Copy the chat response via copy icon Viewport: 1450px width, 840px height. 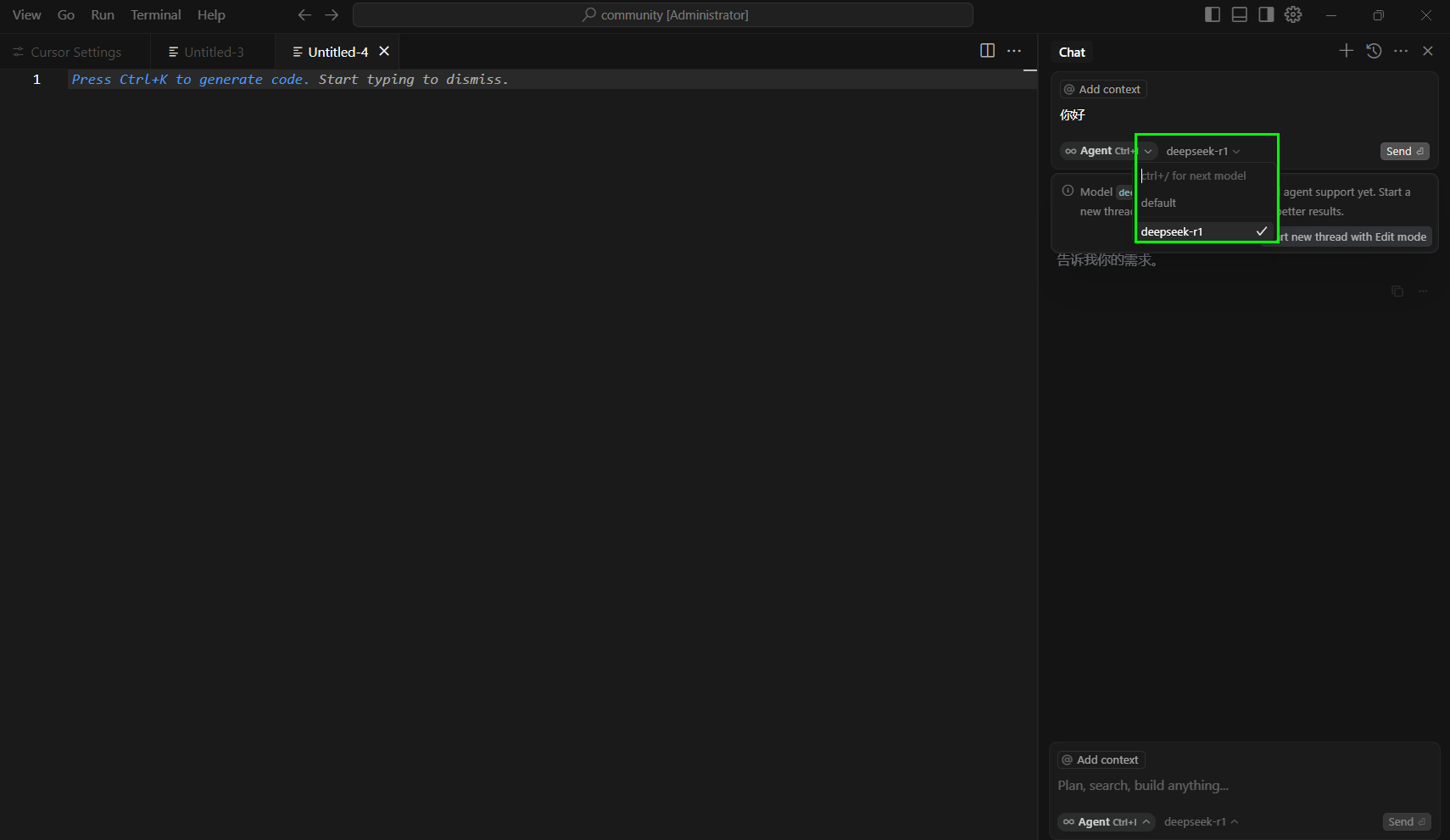click(x=1397, y=292)
